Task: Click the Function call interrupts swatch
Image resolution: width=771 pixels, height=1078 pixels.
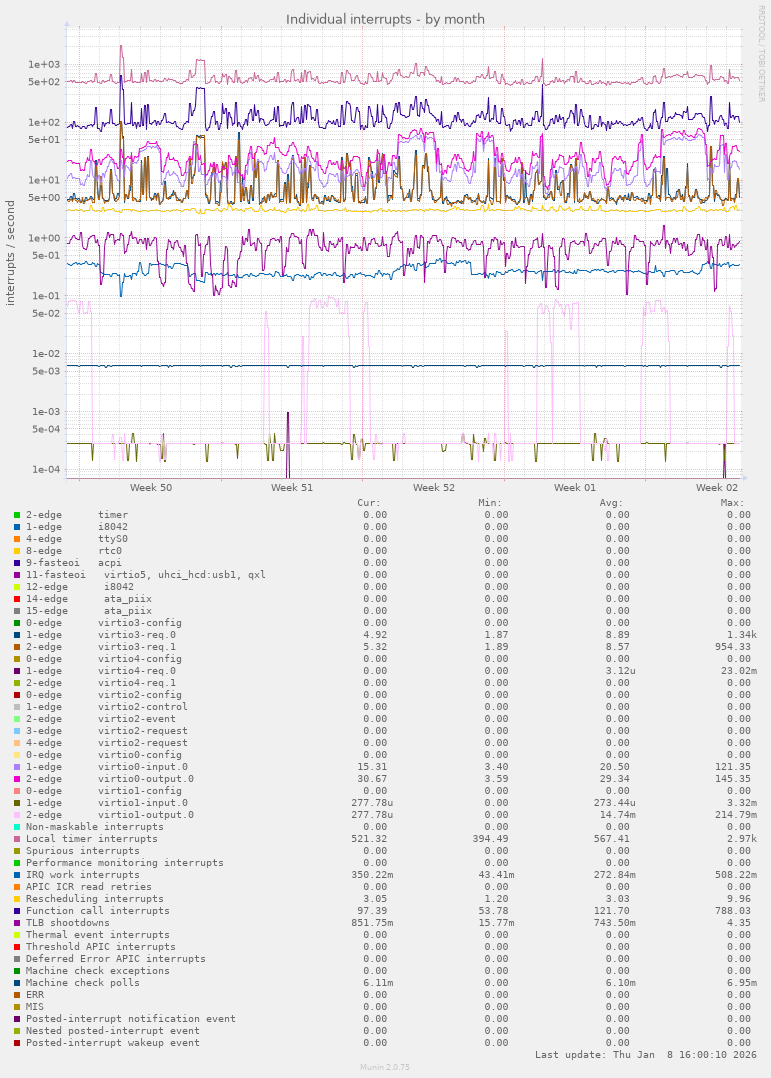Action: point(17,911)
